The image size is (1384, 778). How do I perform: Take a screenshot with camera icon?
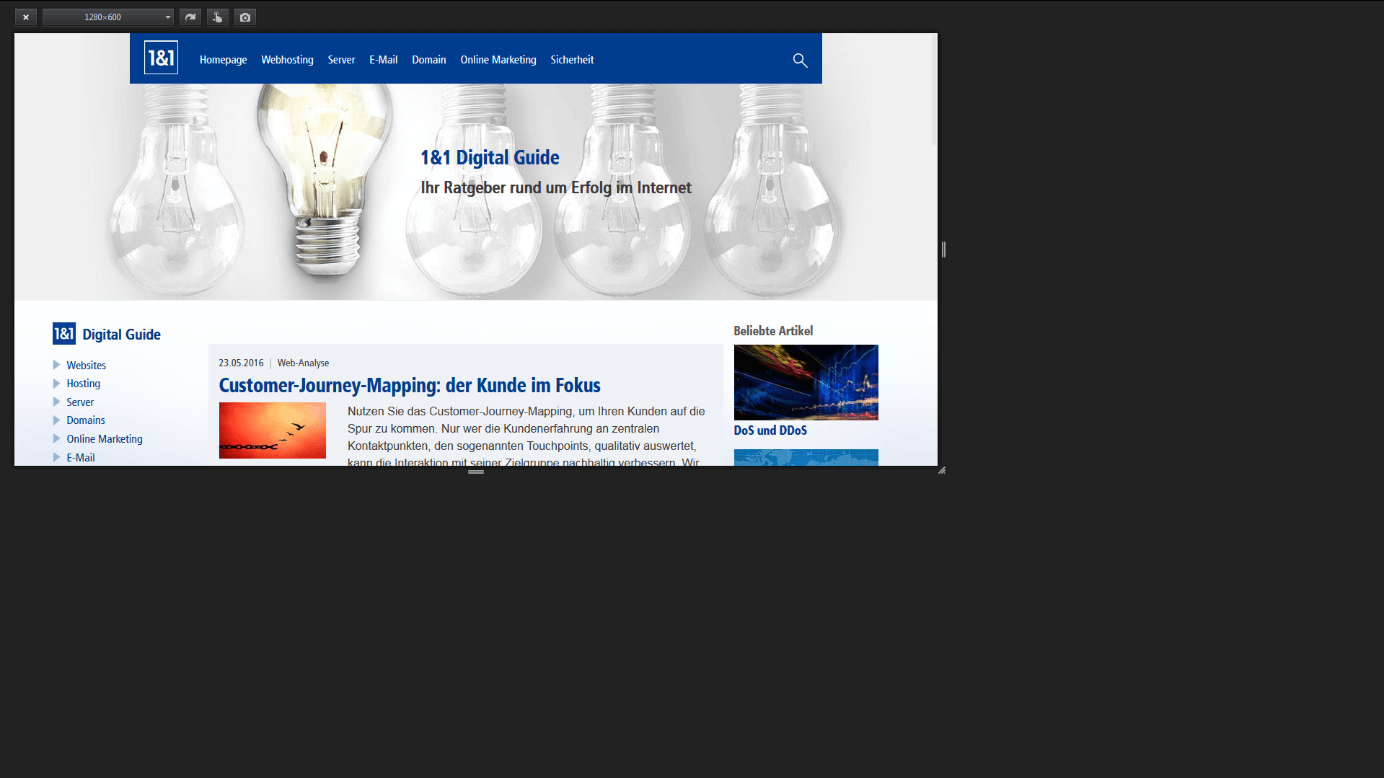pyautogui.click(x=245, y=17)
